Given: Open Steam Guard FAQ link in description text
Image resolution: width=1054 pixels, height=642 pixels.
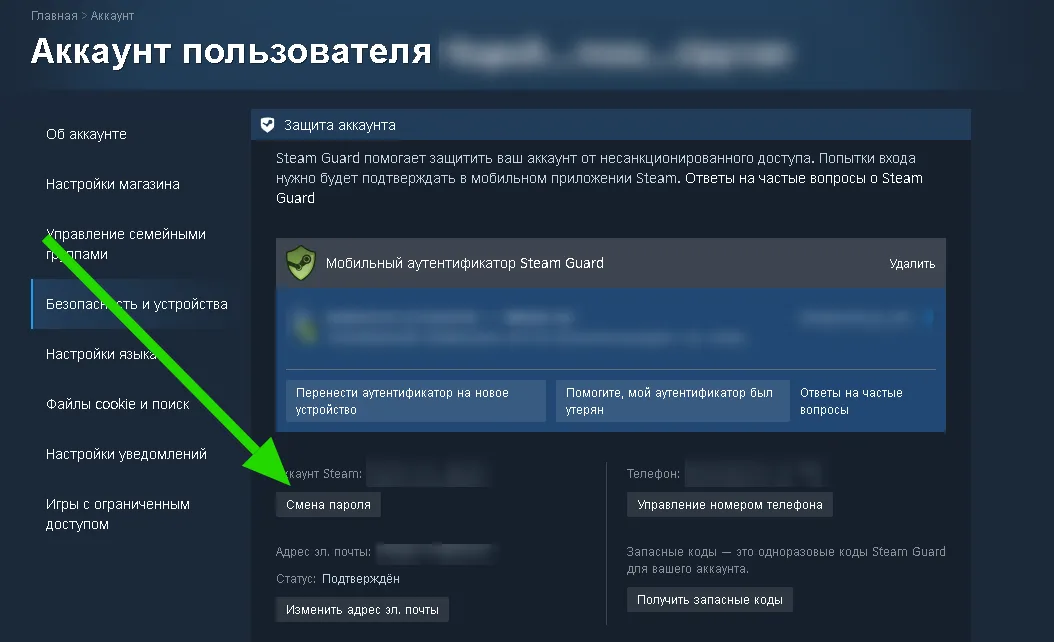Looking at the screenshot, I should (x=803, y=178).
